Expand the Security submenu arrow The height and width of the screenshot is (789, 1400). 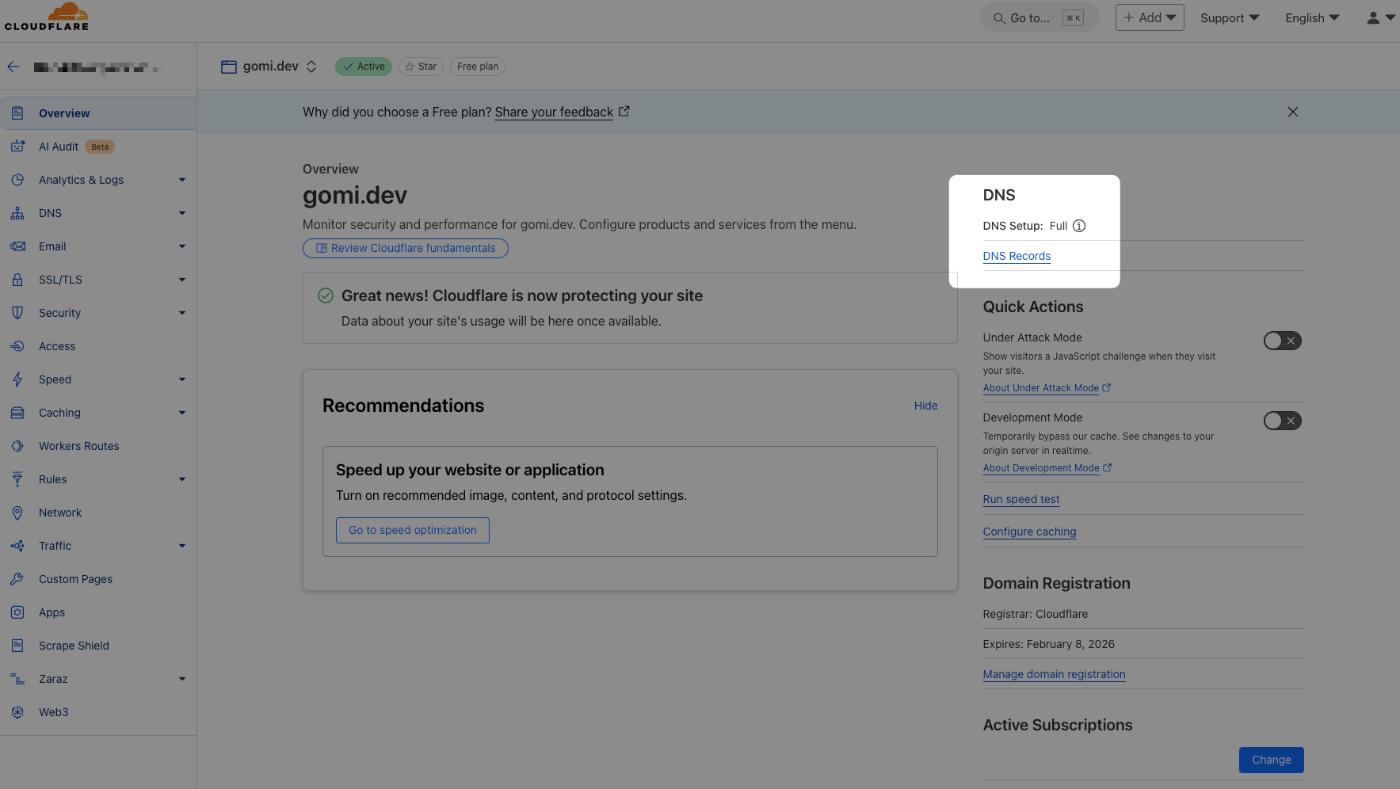tap(182, 313)
